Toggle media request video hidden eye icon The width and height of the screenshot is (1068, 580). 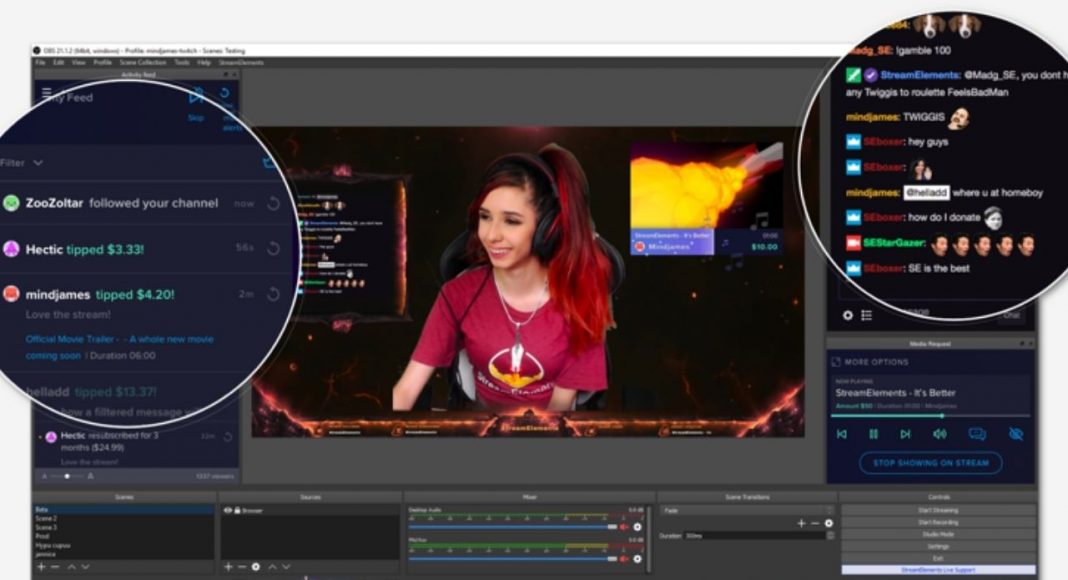(x=1016, y=434)
